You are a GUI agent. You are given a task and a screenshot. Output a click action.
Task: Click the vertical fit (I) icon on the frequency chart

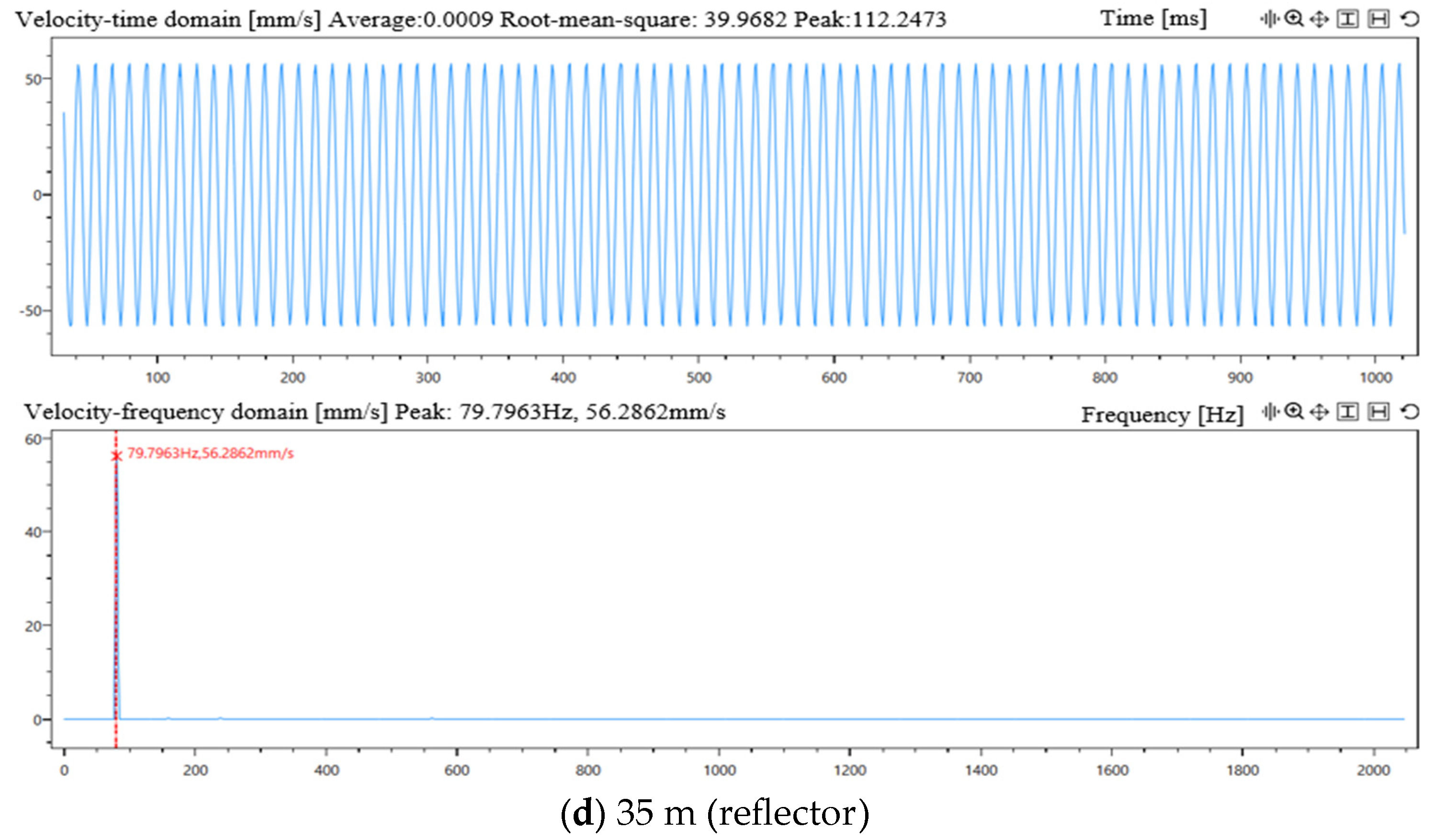pos(1348,412)
